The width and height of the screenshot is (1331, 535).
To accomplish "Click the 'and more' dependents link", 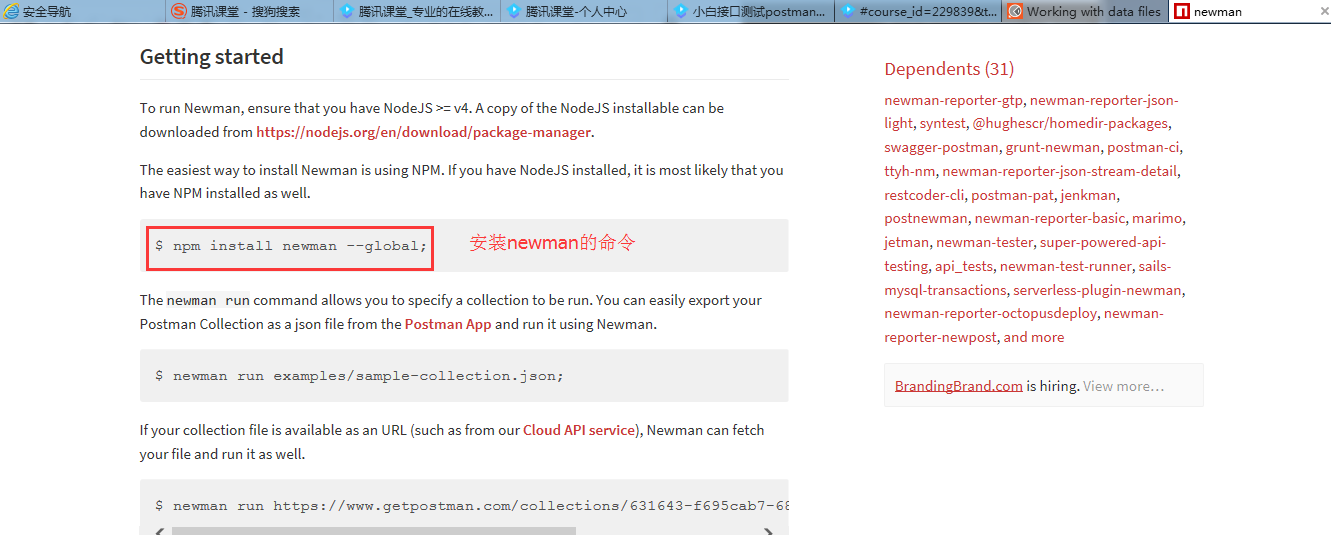I will [1034, 337].
